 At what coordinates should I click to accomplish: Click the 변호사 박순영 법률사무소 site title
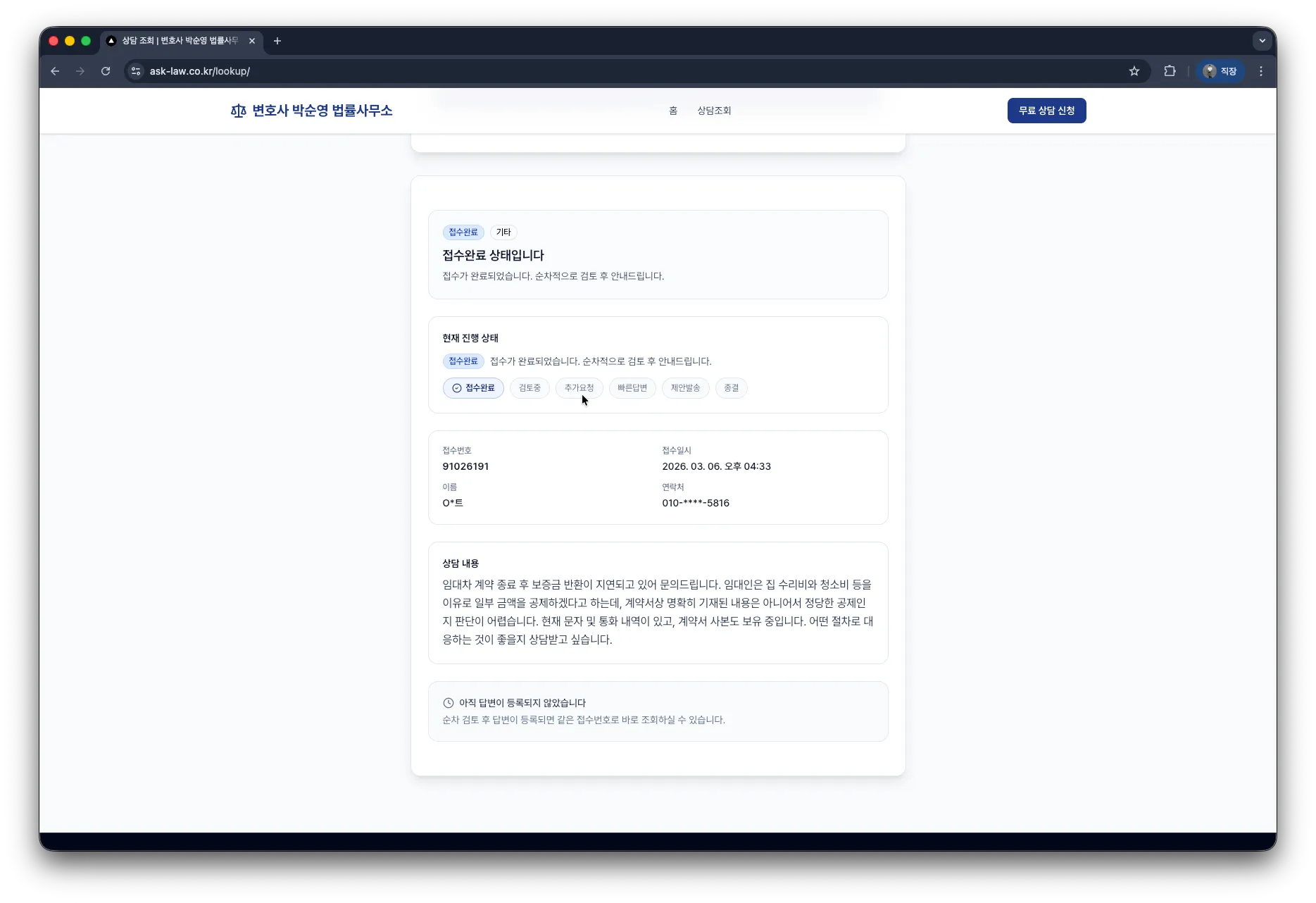coord(323,111)
